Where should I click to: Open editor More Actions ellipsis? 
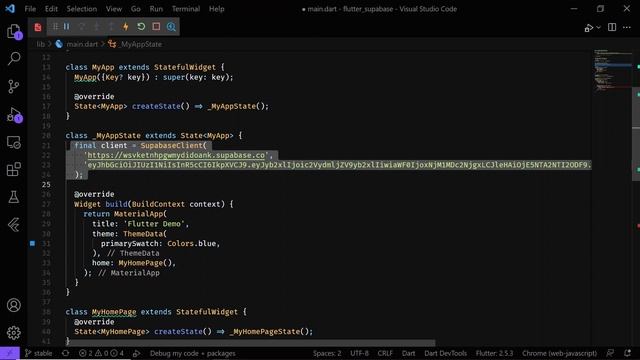point(627,27)
